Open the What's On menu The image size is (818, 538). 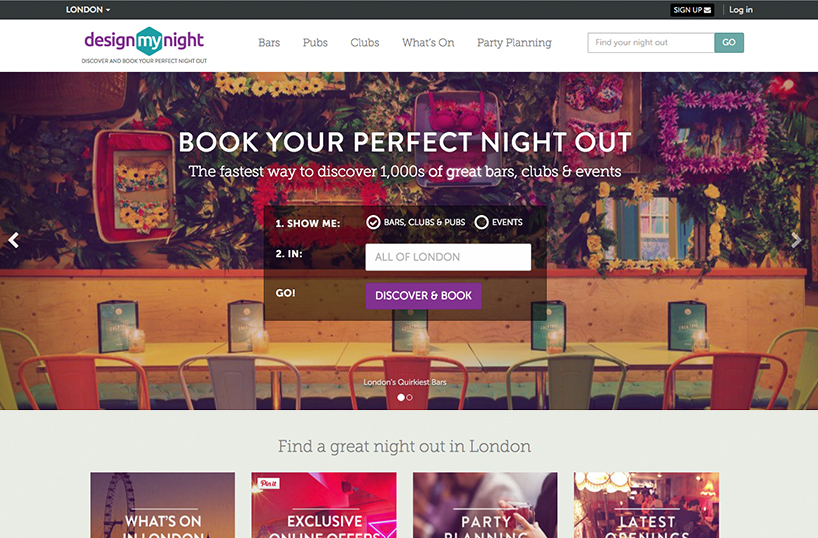pyautogui.click(x=428, y=43)
